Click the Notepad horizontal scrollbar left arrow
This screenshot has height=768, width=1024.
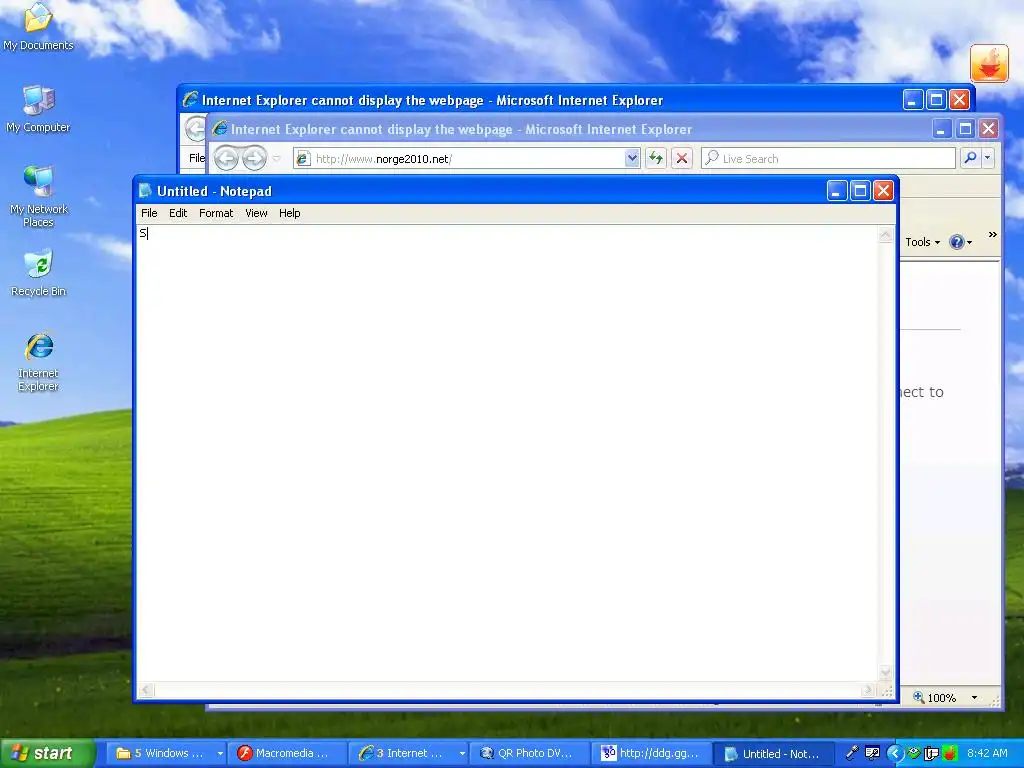[x=146, y=690]
